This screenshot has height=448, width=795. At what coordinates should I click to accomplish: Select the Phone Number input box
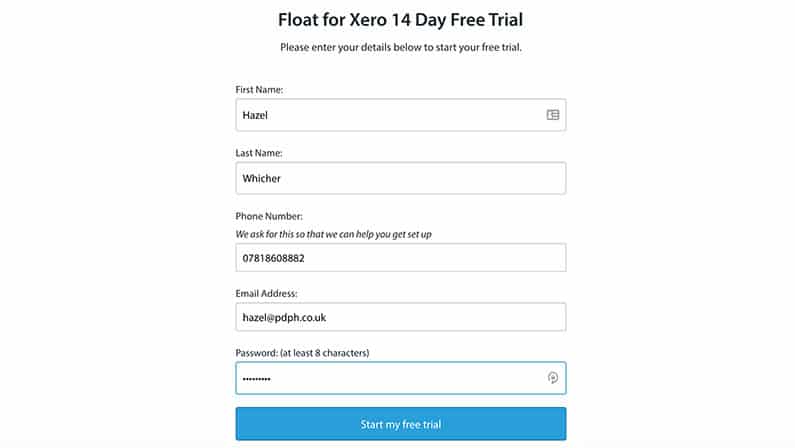pos(401,257)
